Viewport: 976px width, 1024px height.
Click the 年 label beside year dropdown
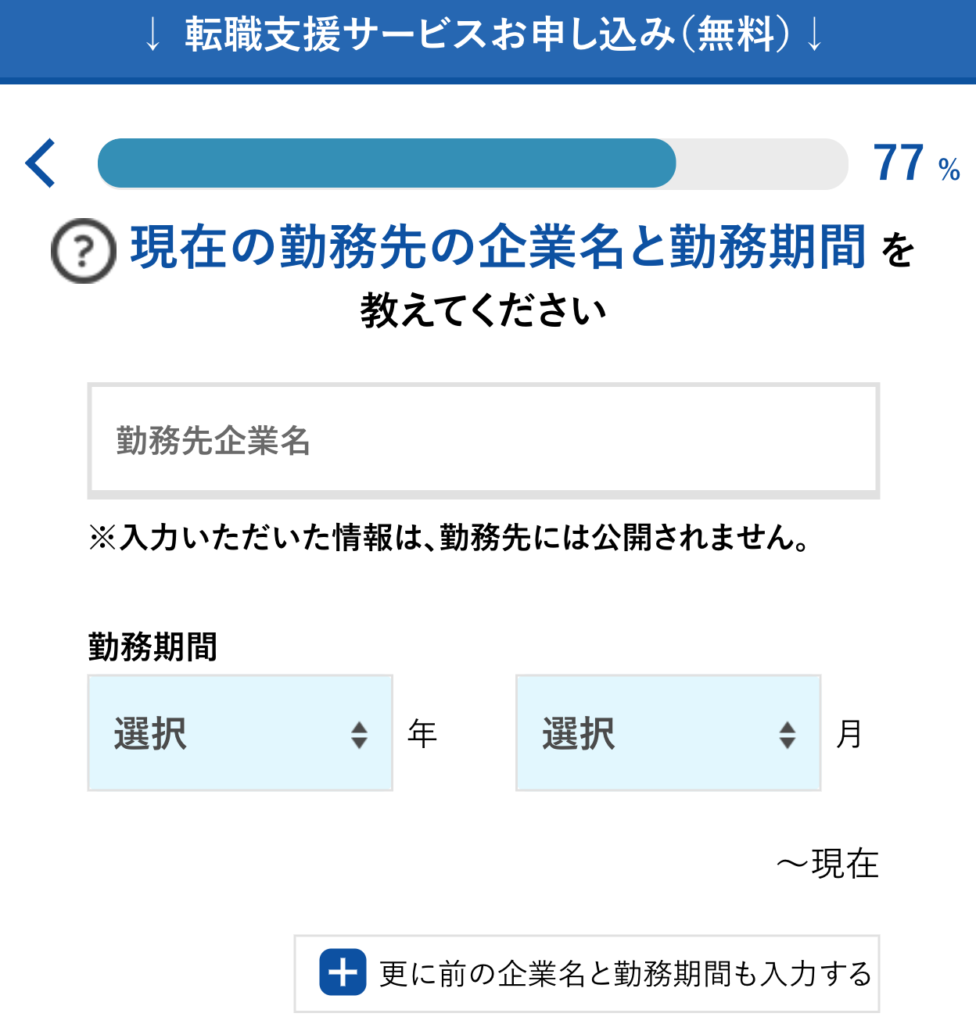(x=423, y=735)
